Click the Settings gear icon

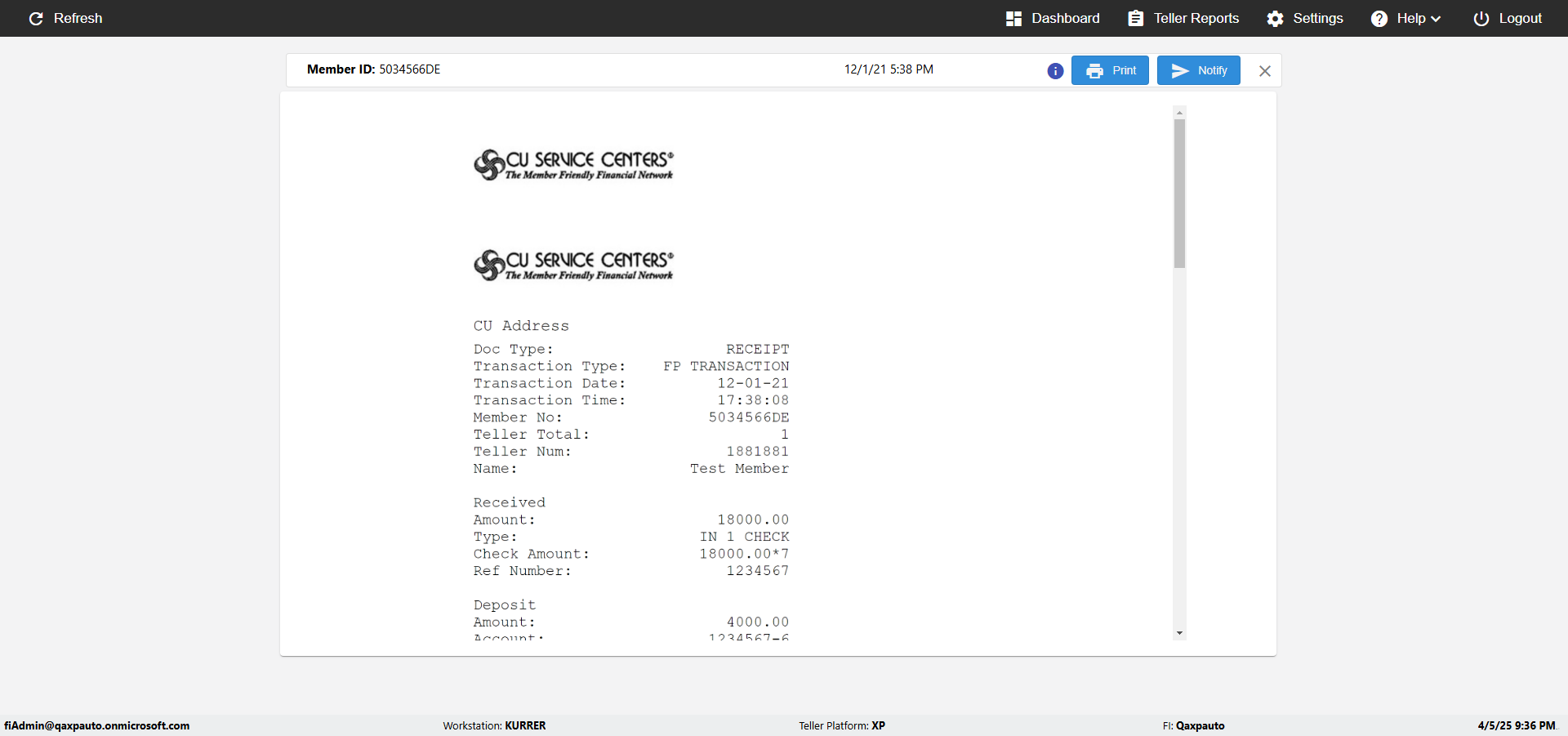1275,18
